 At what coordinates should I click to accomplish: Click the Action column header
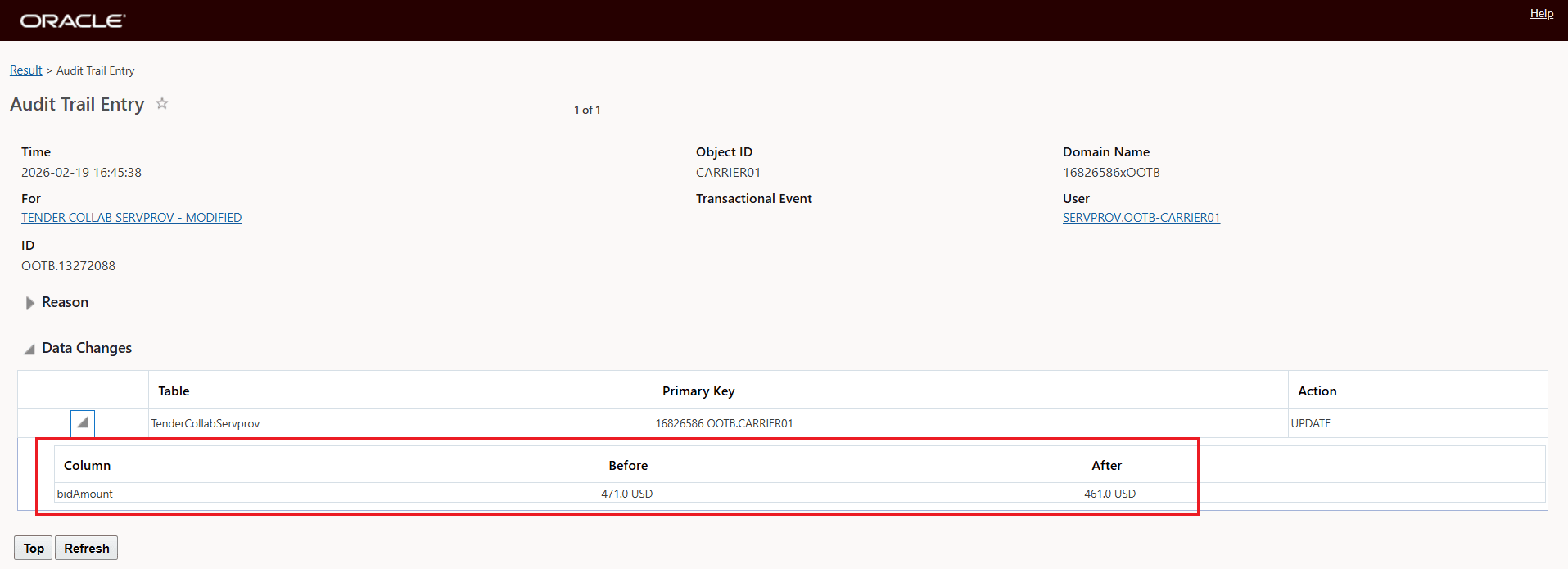1317,391
